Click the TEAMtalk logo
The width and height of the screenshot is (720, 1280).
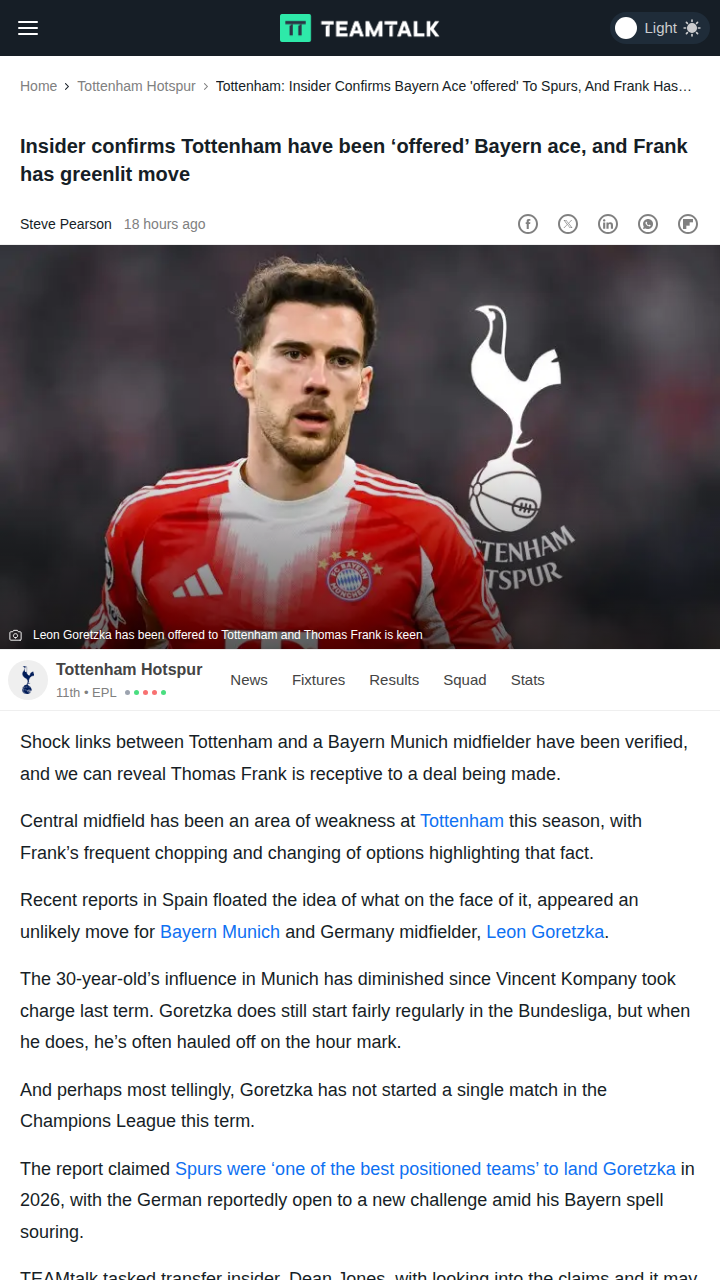[x=360, y=28]
